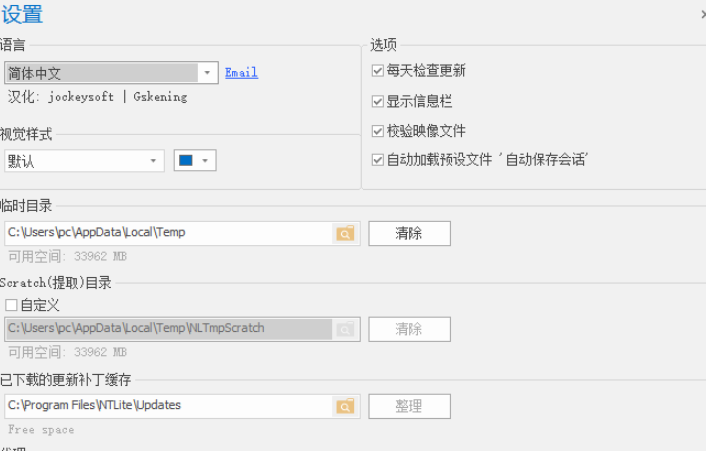Image resolution: width=706 pixels, height=451 pixels.
Task: Click the Free space label
Action: click(x=41, y=430)
